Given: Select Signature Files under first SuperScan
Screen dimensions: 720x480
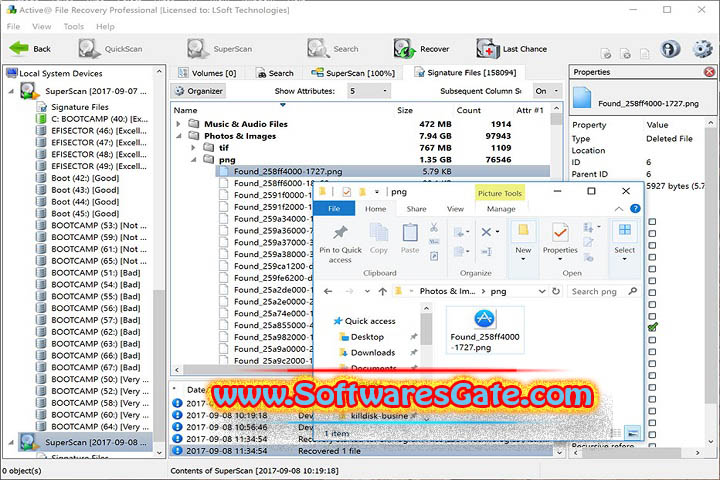Looking at the screenshot, I should click(79, 107).
